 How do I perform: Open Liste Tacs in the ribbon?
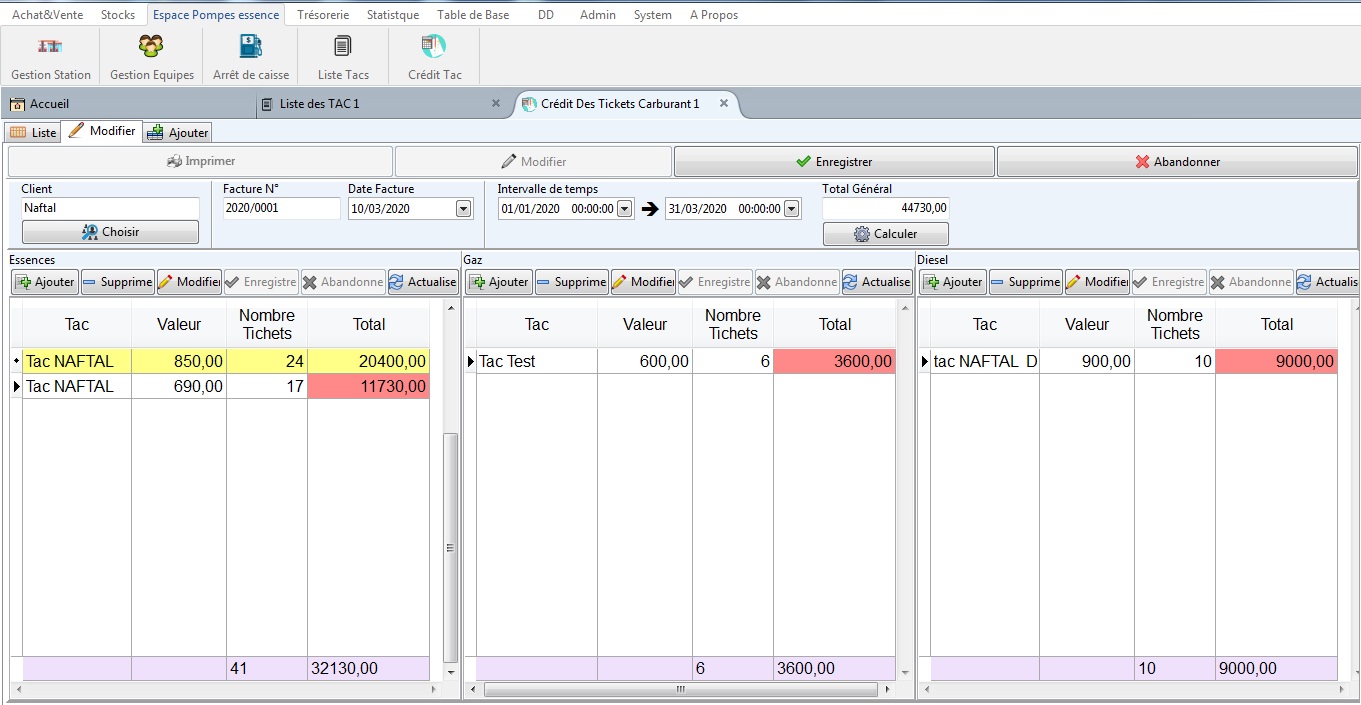pyautogui.click(x=343, y=57)
